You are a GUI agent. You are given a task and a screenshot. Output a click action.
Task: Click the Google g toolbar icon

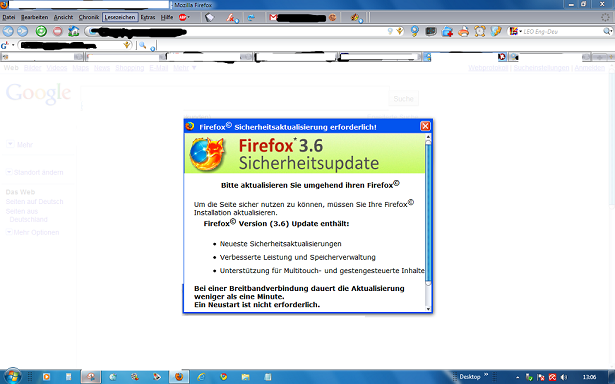4,45
